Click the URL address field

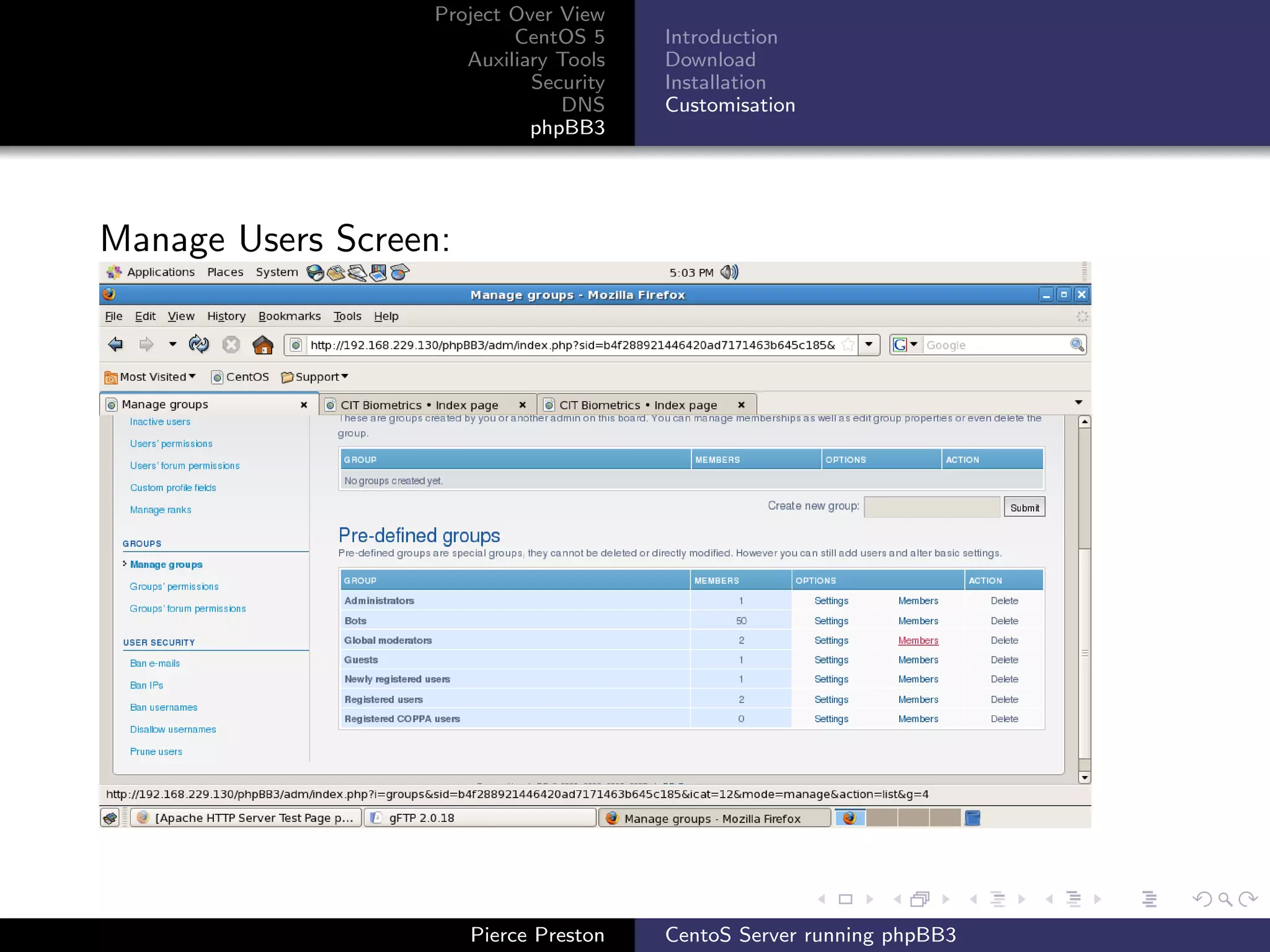click(572, 345)
